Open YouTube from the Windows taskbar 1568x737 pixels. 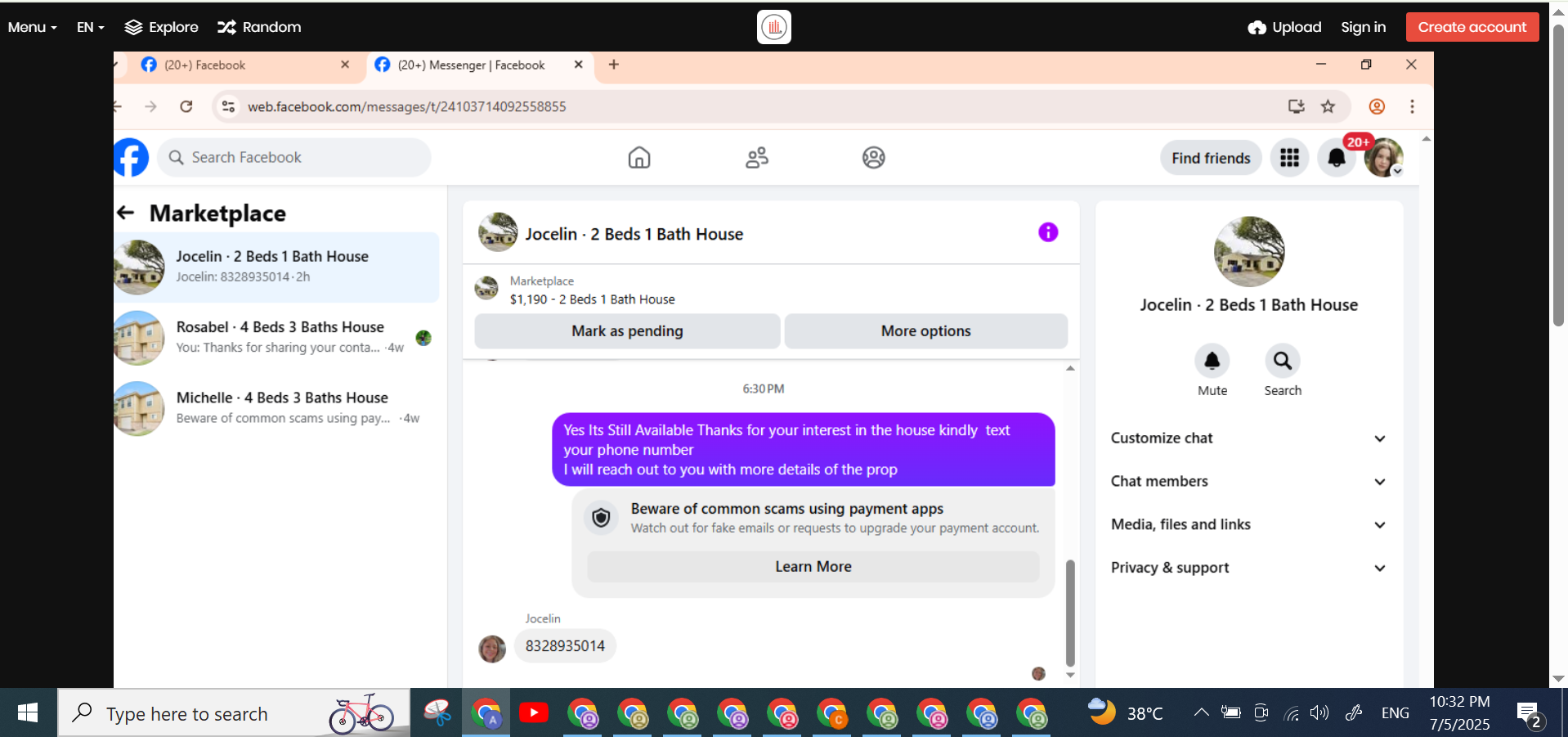(x=534, y=712)
